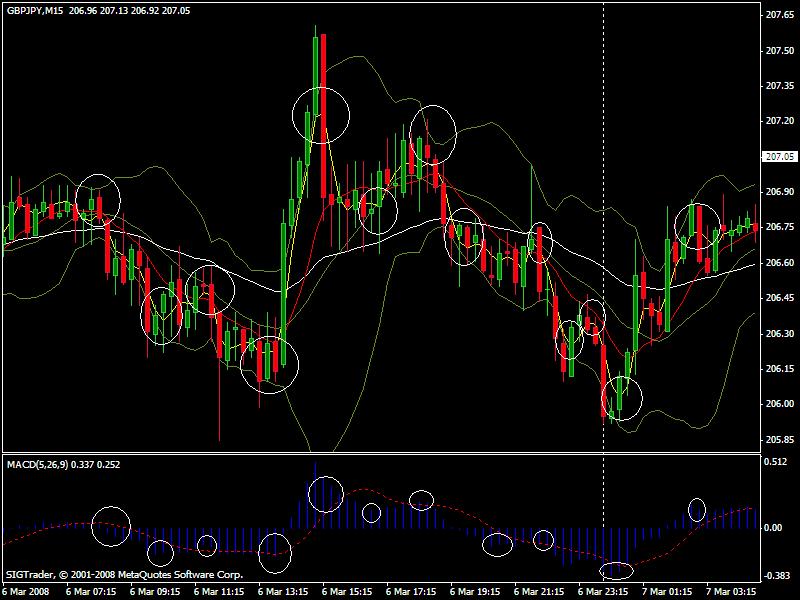Click the 6 Mar 13:15 time label

click(x=283, y=592)
